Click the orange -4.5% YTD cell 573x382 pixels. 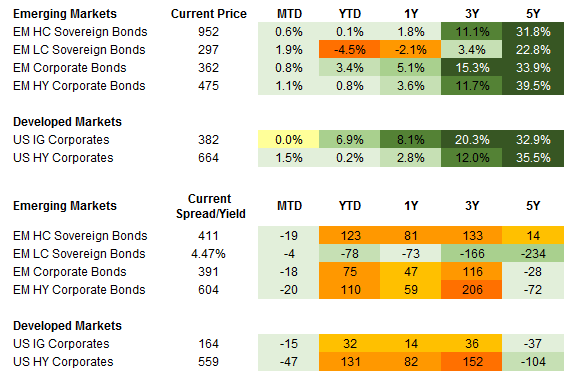coord(349,50)
